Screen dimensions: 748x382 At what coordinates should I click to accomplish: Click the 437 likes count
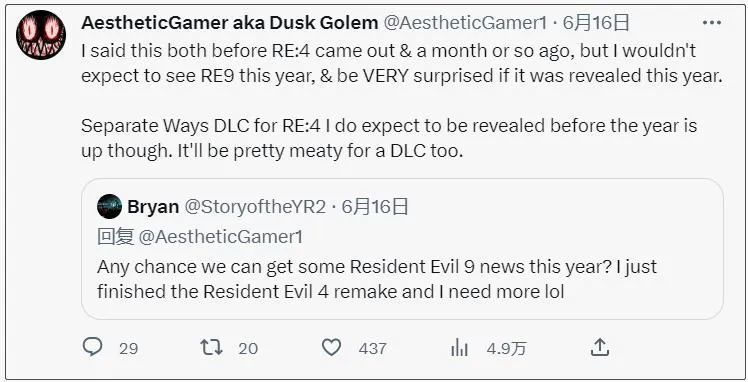372,349
